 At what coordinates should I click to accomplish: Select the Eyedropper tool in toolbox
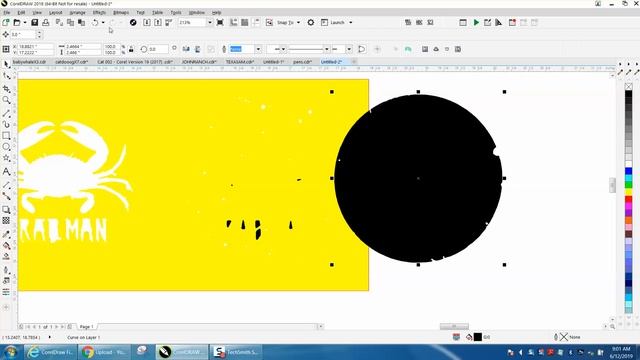[x=6, y=234]
